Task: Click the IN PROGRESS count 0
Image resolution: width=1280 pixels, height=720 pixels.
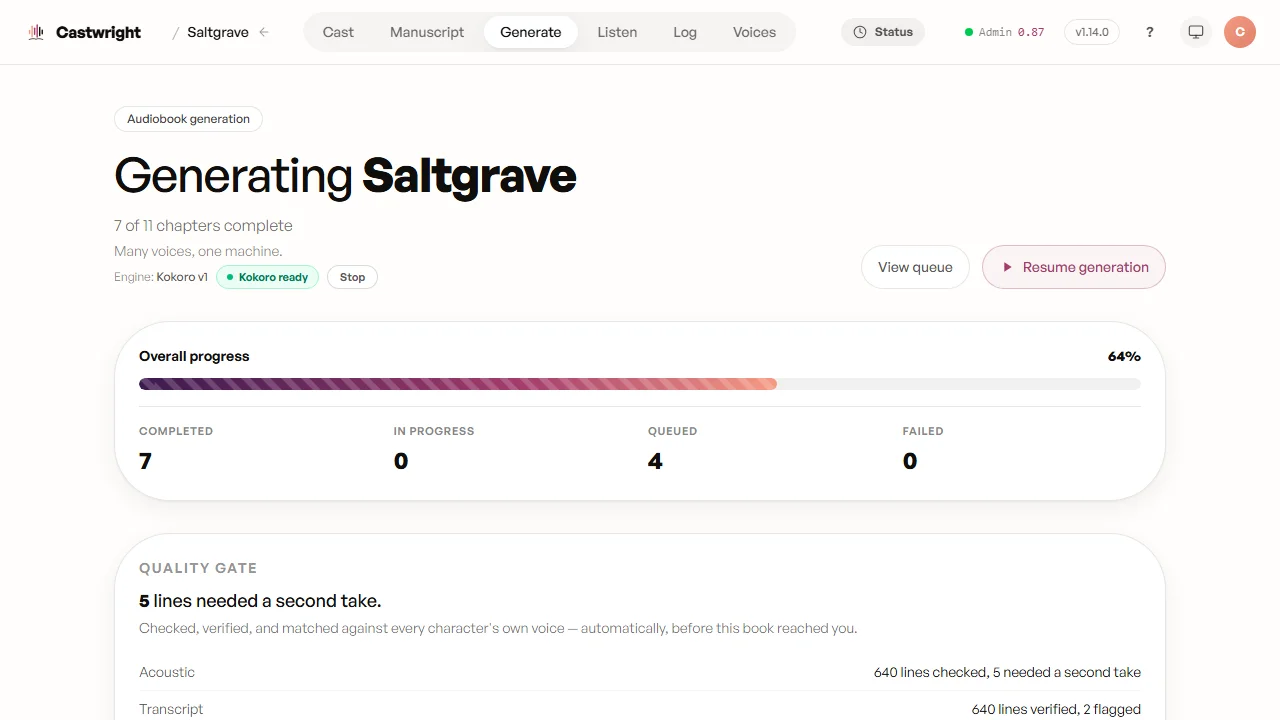Action: [x=401, y=461]
